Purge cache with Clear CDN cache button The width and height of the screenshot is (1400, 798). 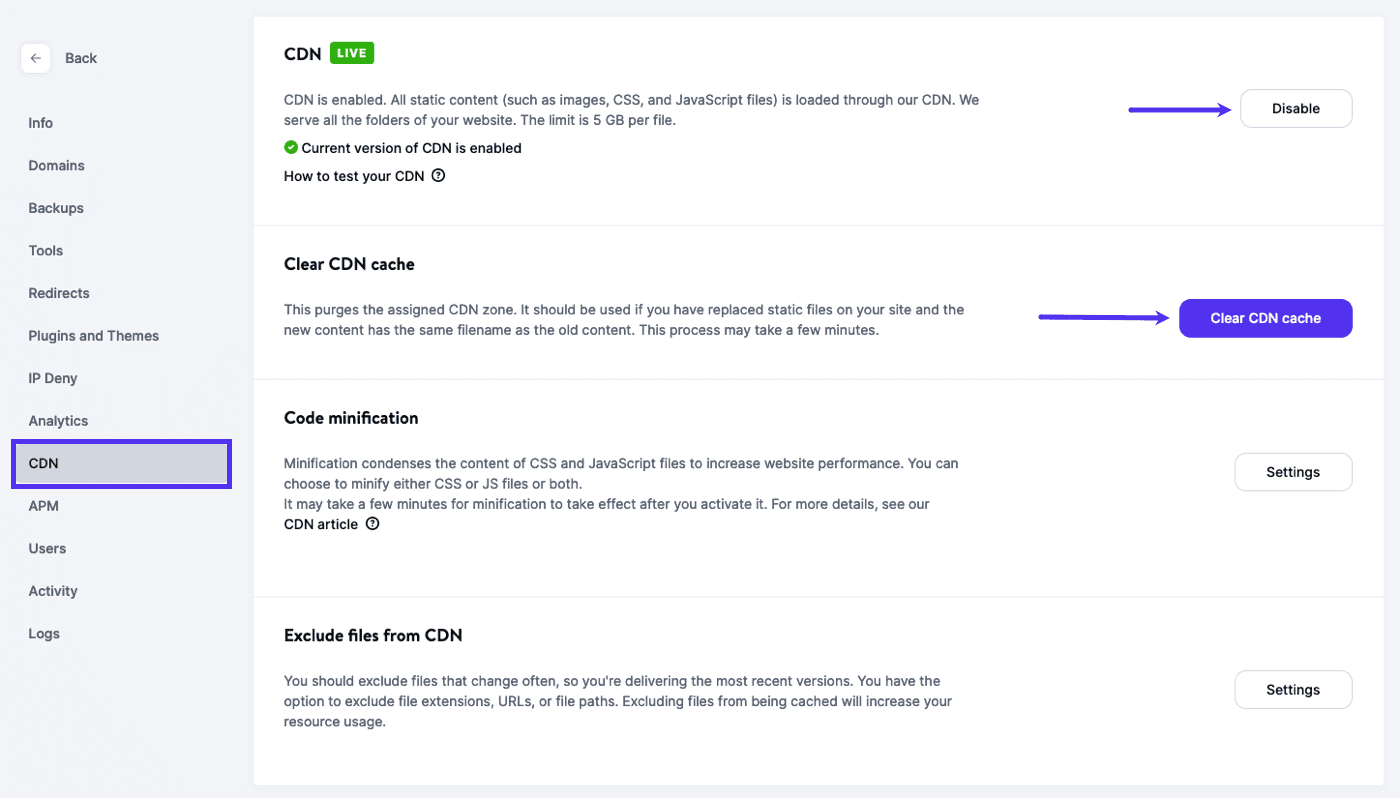point(1265,318)
